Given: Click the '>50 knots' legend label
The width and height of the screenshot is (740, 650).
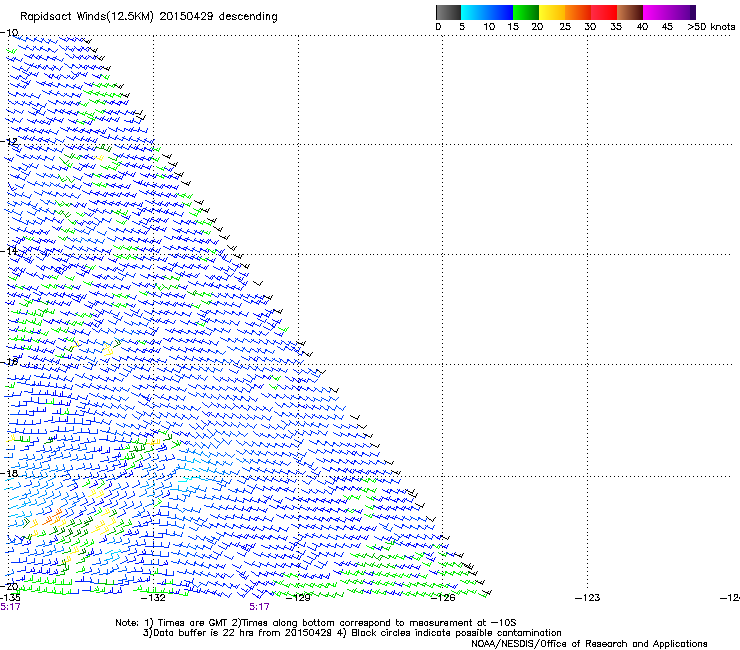Looking at the screenshot, I should (x=711, y=27).
